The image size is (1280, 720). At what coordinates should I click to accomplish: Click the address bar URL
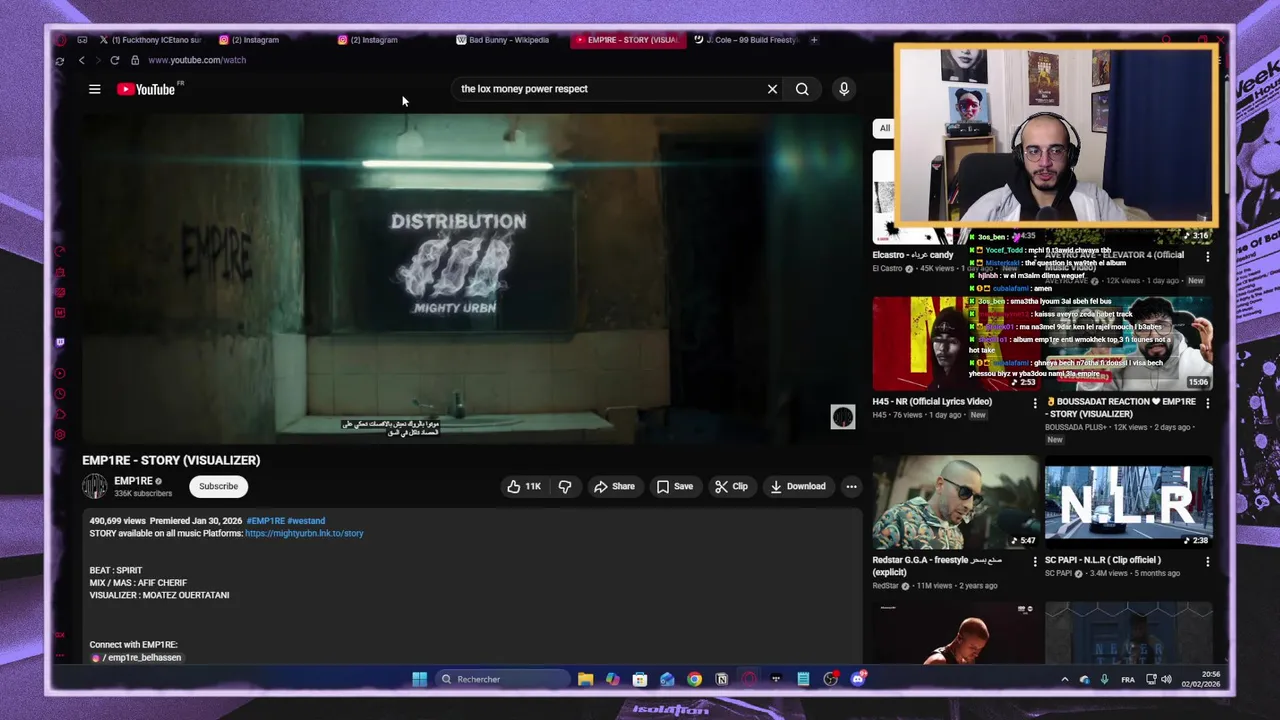(x=197, y=60)
